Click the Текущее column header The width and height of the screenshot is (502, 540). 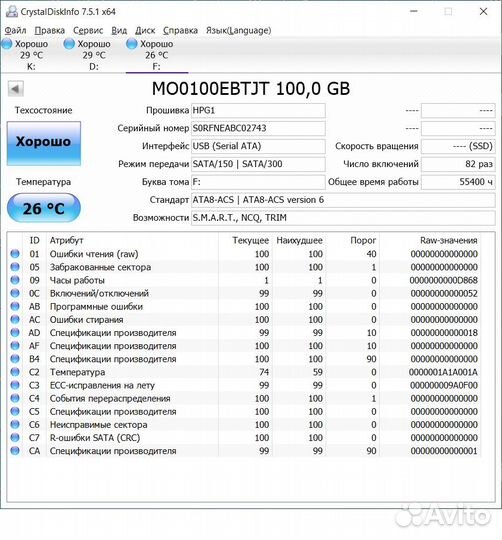point(250,240)
